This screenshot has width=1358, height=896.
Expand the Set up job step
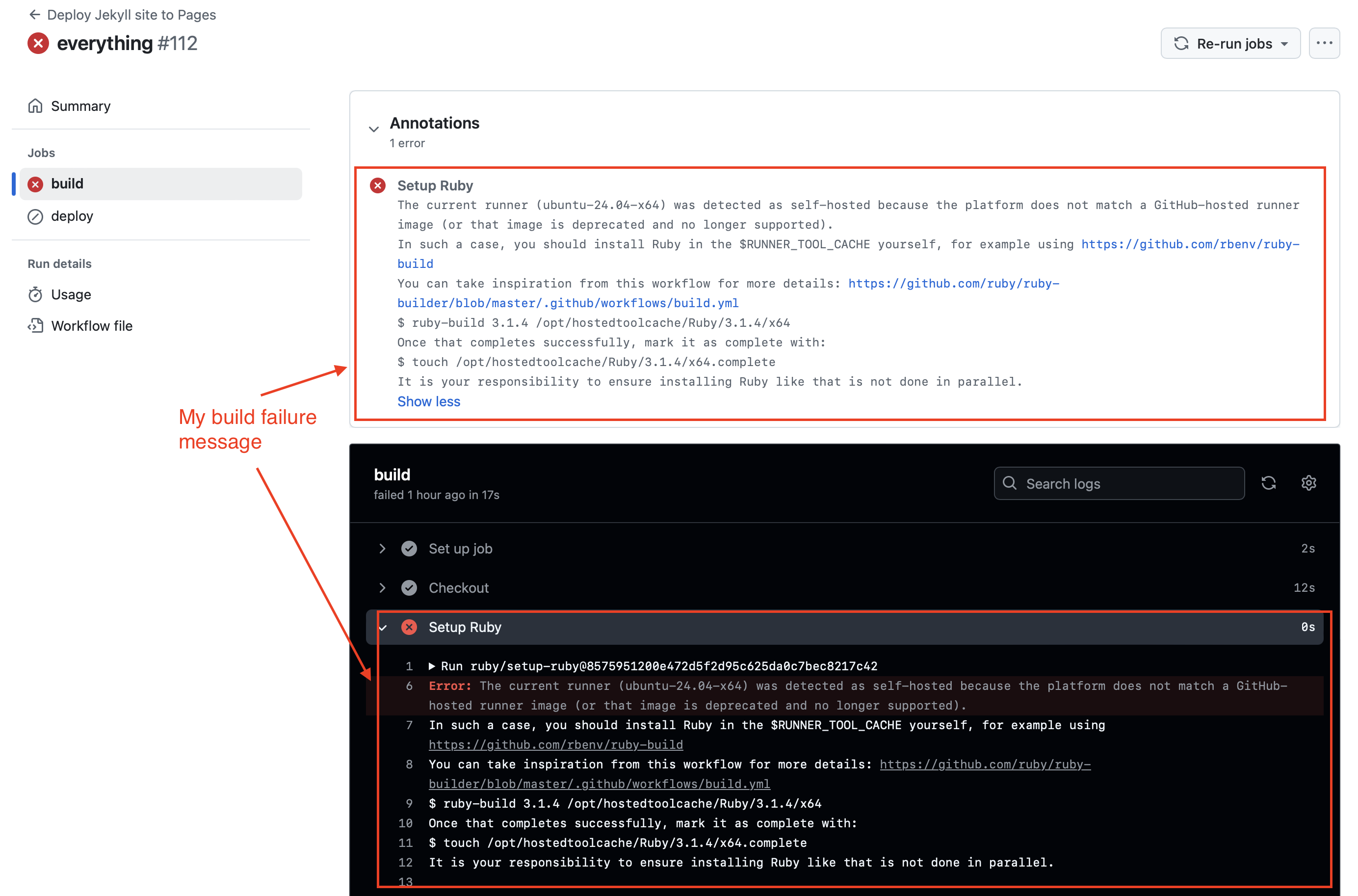coord(384,549)
